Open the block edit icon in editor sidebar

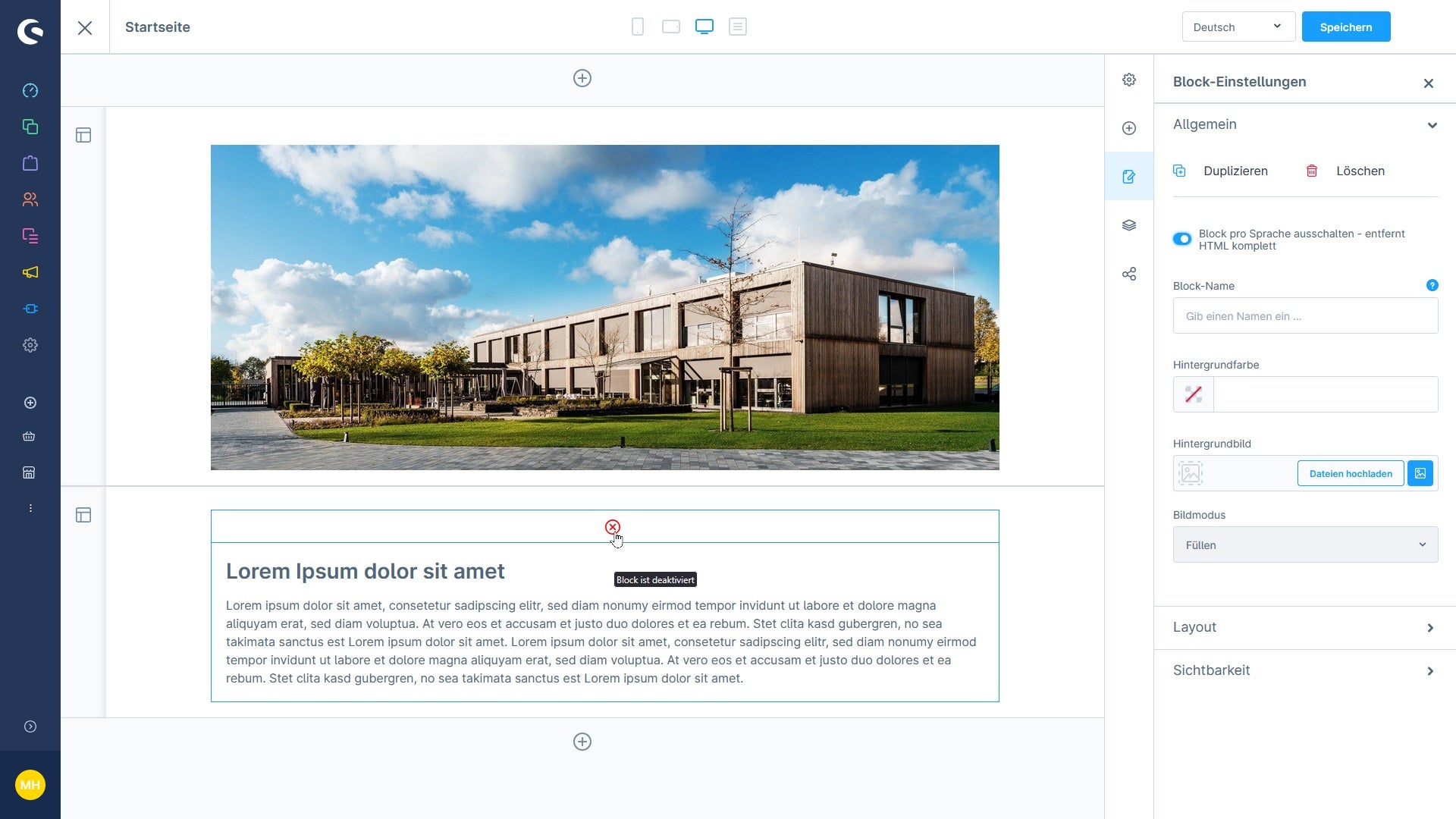pyautogui.click(x=1129, y=177)
